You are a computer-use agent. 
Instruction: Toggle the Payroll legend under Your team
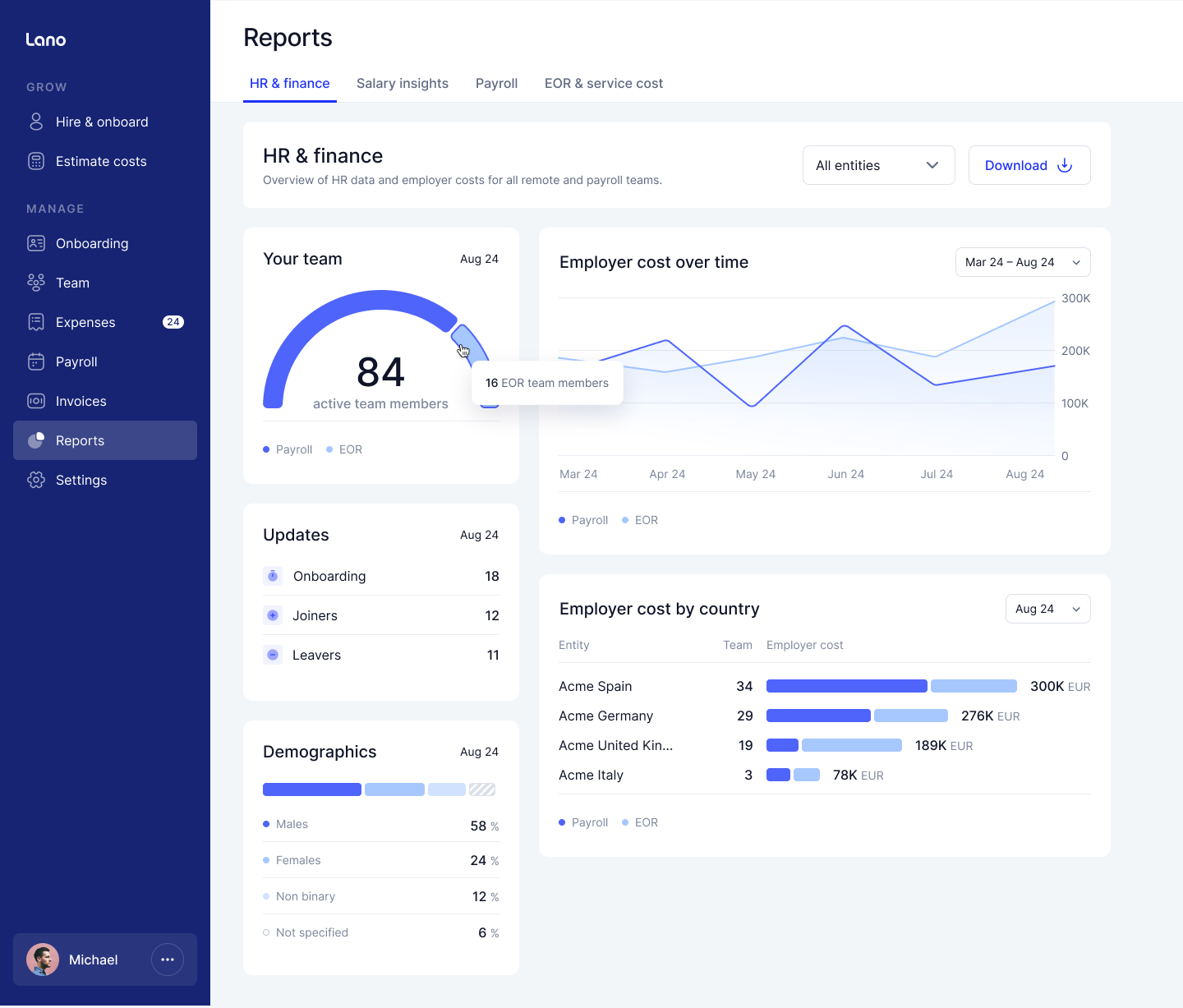(287, 449)
